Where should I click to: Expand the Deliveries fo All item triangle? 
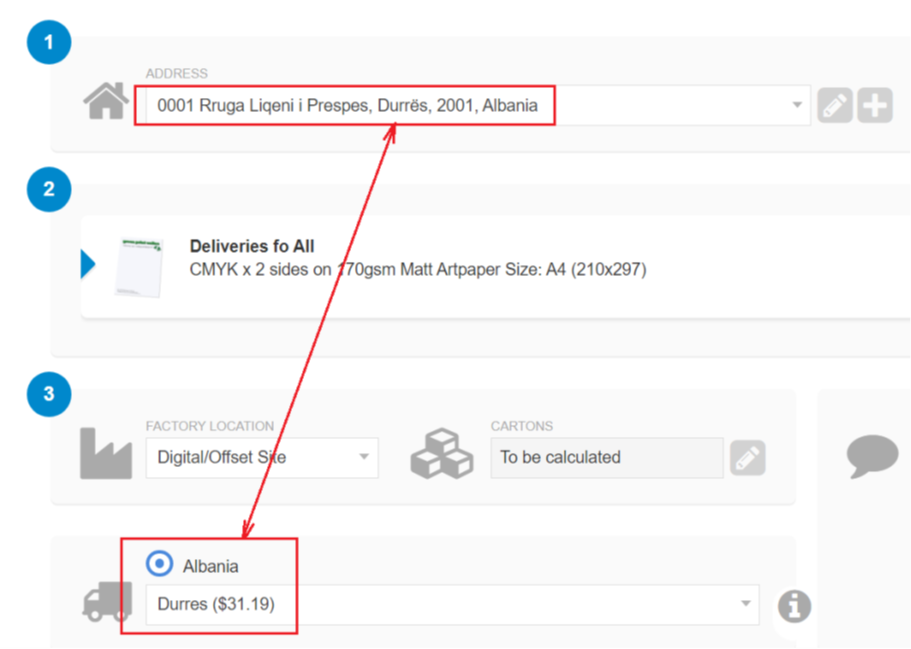pos(88,264)
